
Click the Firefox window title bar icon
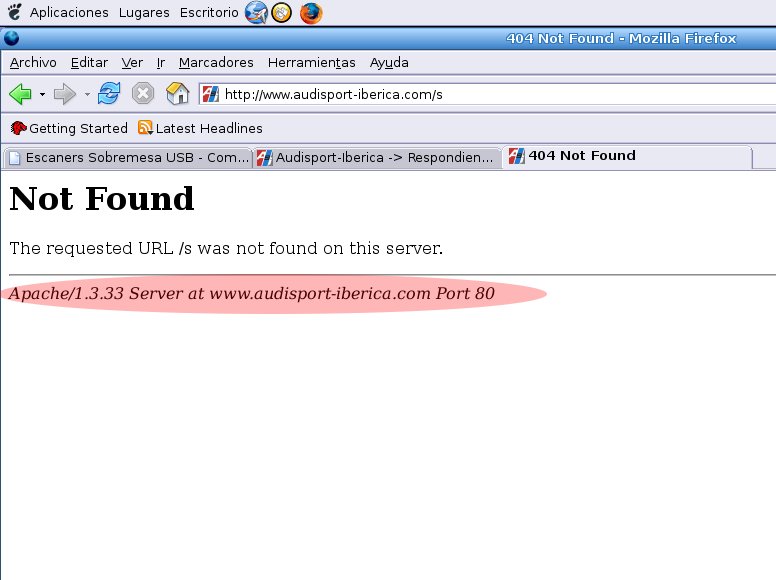click(11, 38)
